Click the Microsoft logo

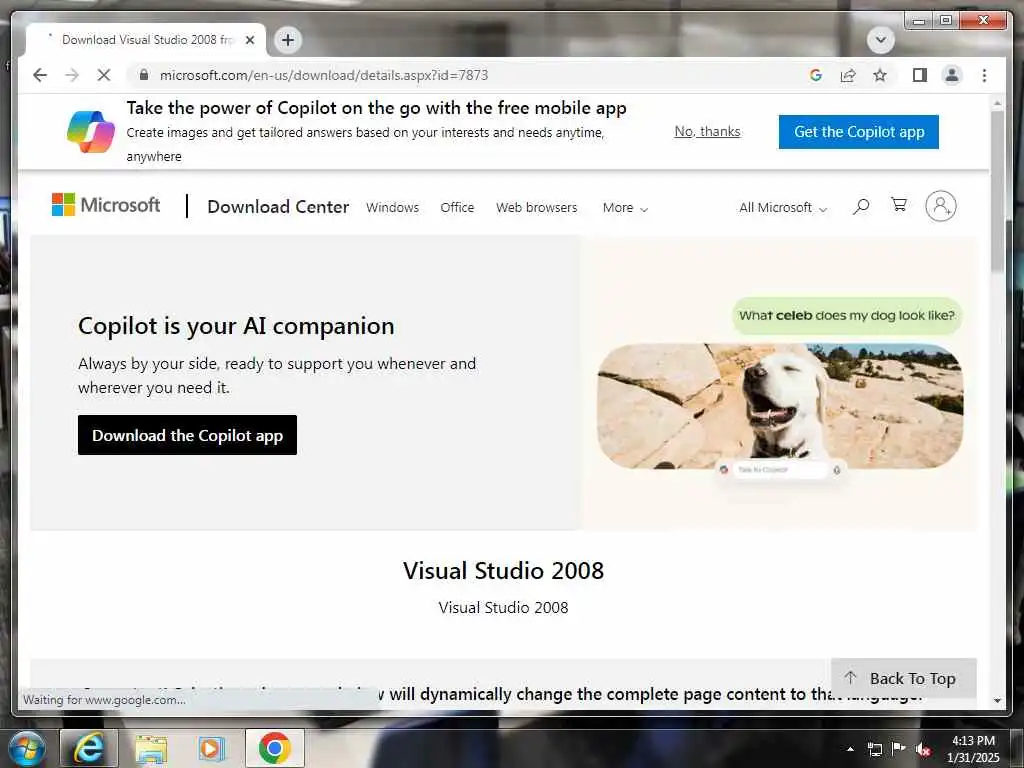click(106, 204)
